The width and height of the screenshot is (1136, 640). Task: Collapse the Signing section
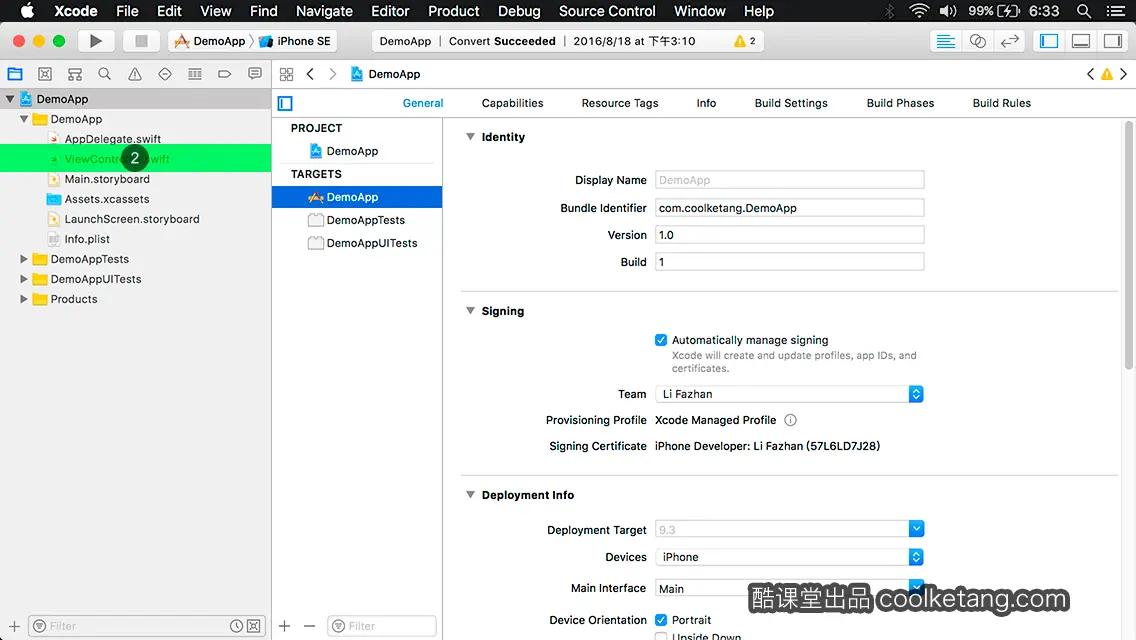470,310
